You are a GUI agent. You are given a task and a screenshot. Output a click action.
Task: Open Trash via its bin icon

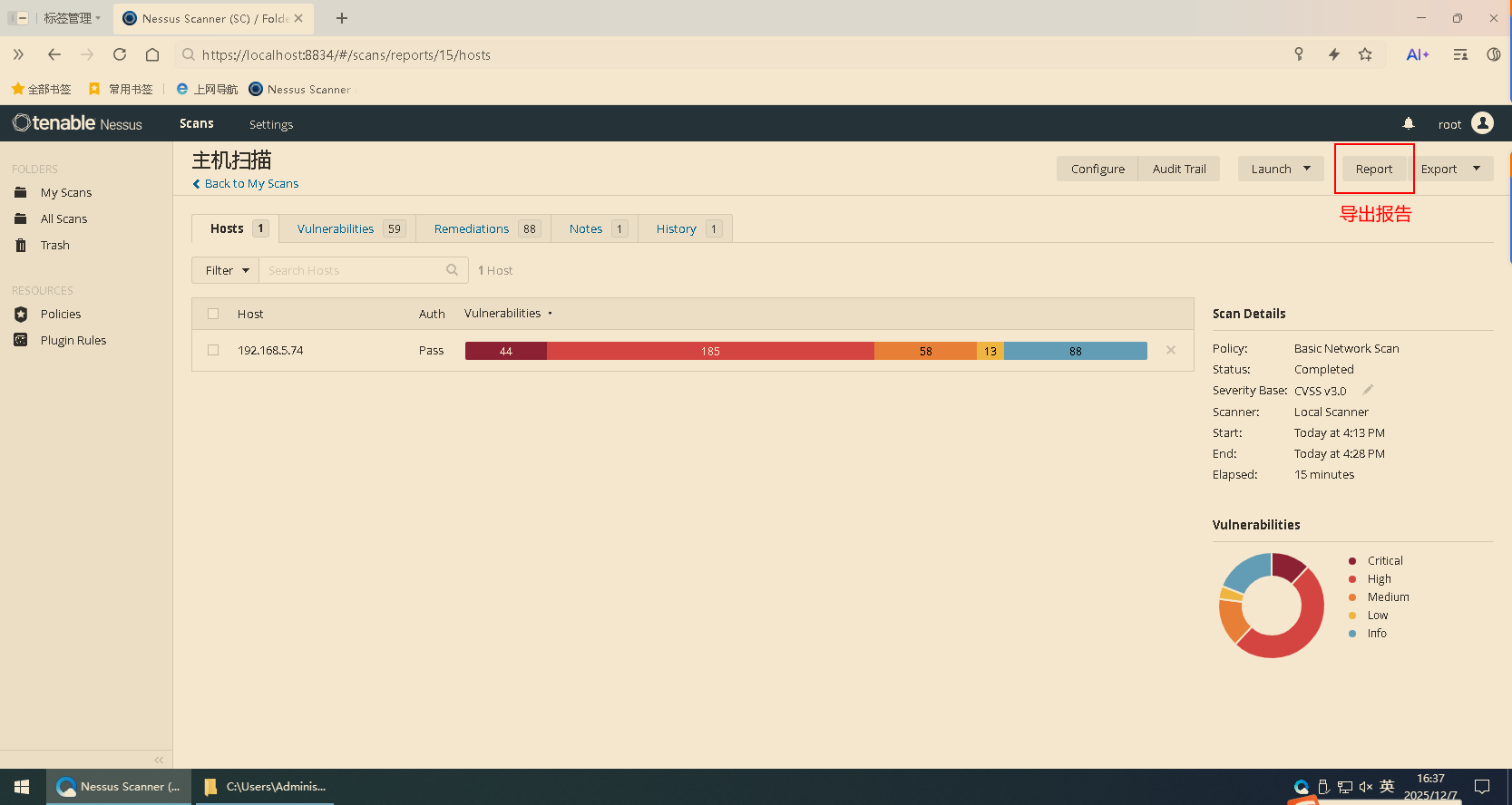pos(21,245)
